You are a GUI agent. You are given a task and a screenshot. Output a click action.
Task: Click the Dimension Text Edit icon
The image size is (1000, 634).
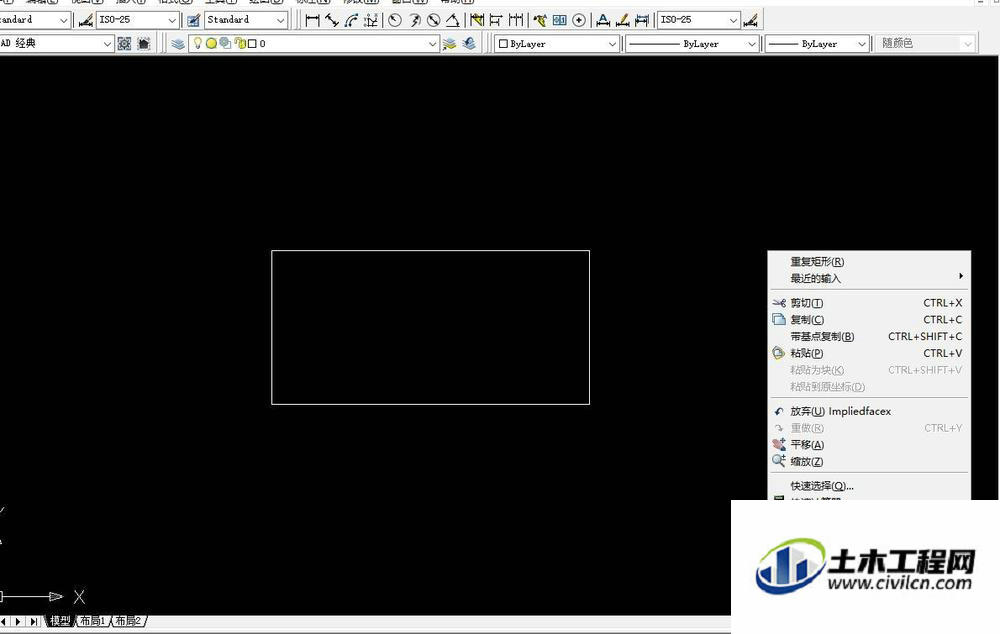click(x=622, y=20)
